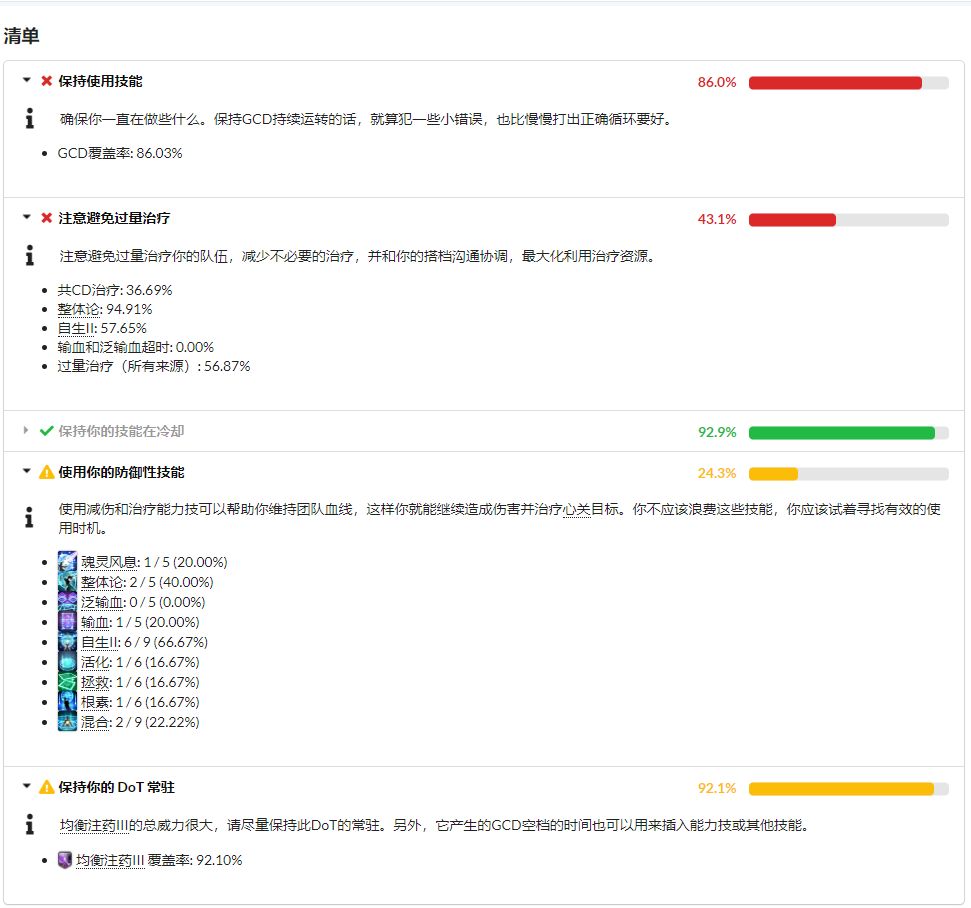971x908 pixels.
Task: Select the 泛输血 skill icon
Action: [67, 602]
